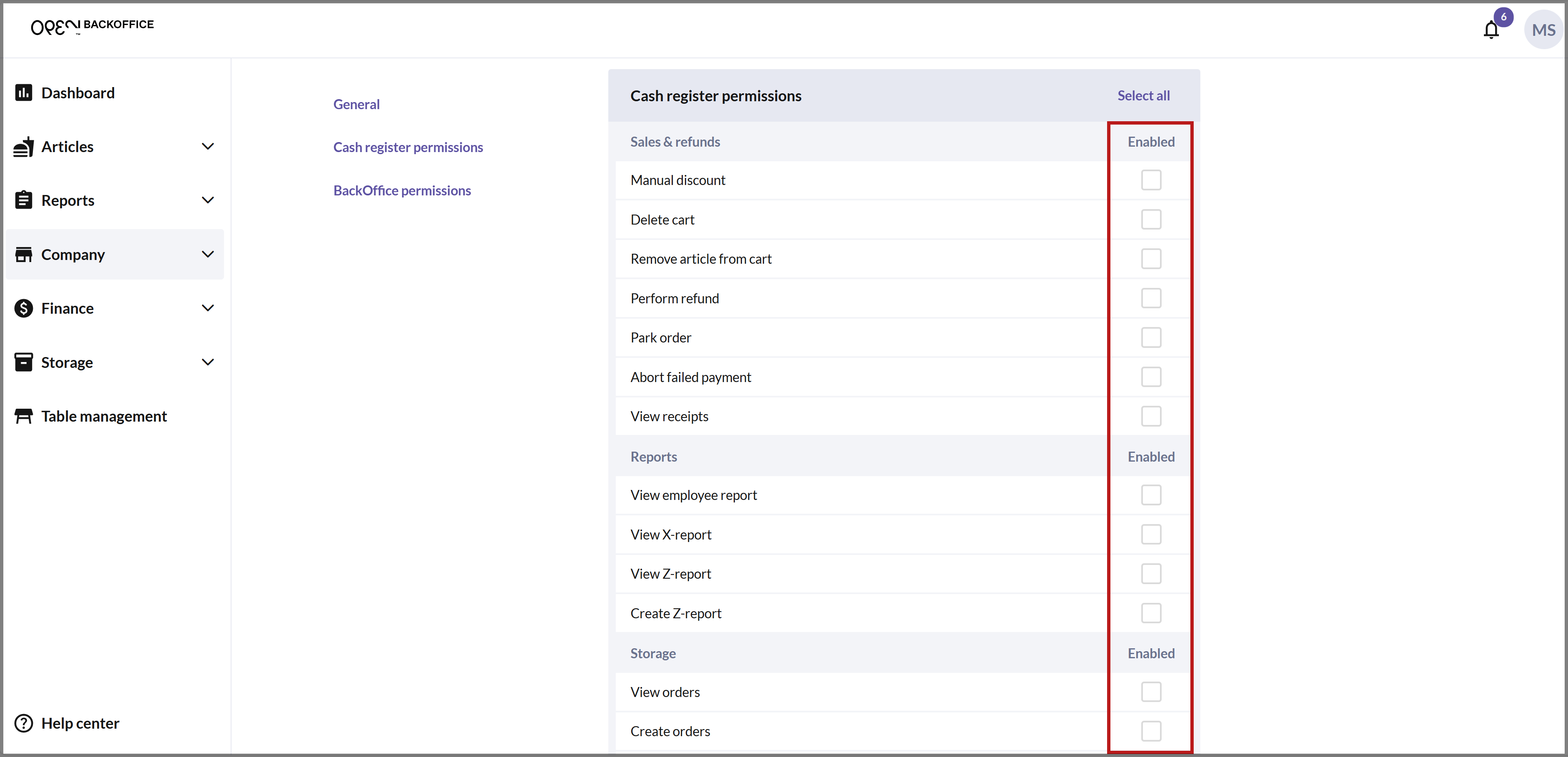The width and height of the screenshot is (1568, 757).
Task: Jump to Cash register permissions section
Action: click(408, 147)
